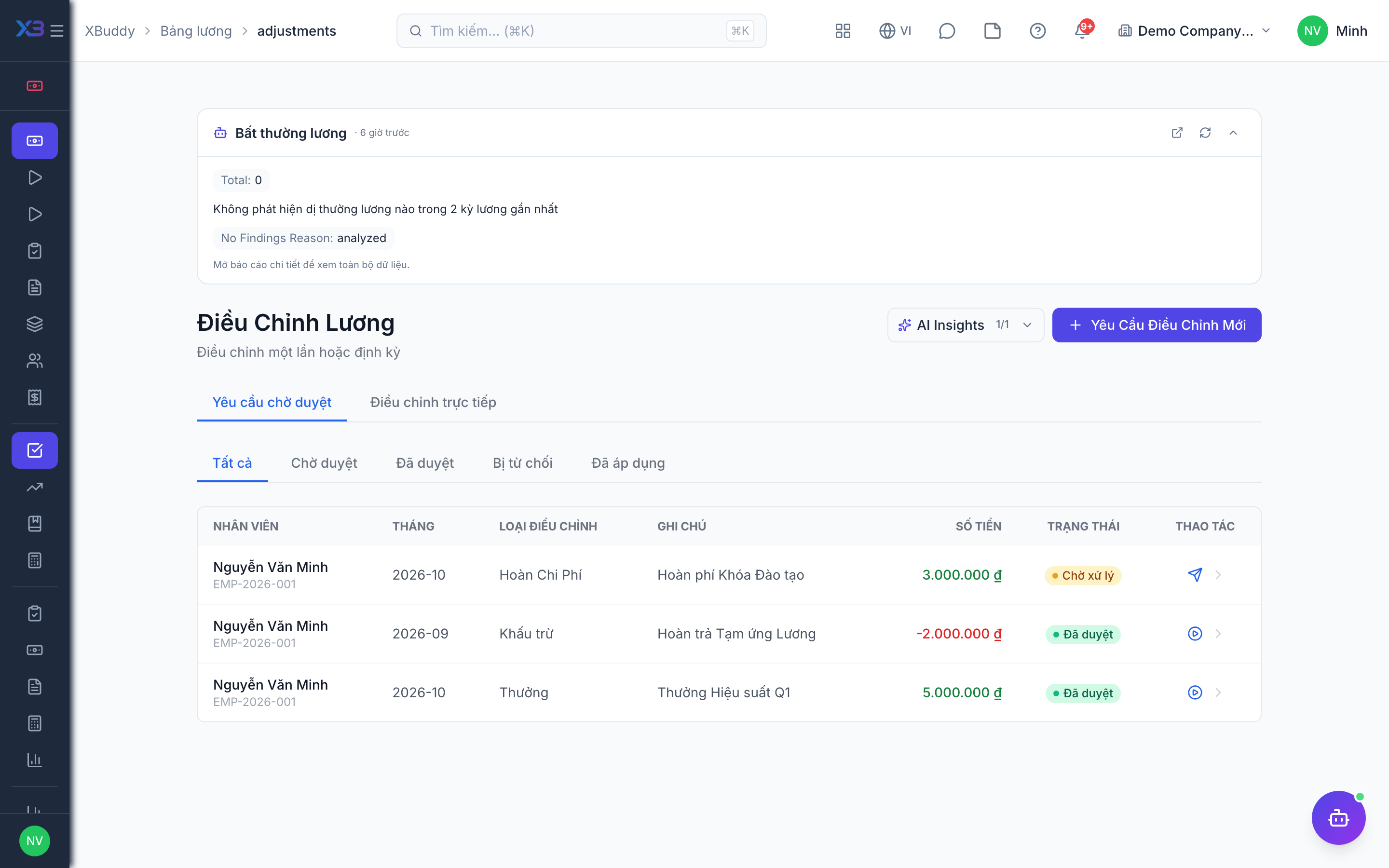Apply the approved Thưởng adjustment

[1195, 692]
